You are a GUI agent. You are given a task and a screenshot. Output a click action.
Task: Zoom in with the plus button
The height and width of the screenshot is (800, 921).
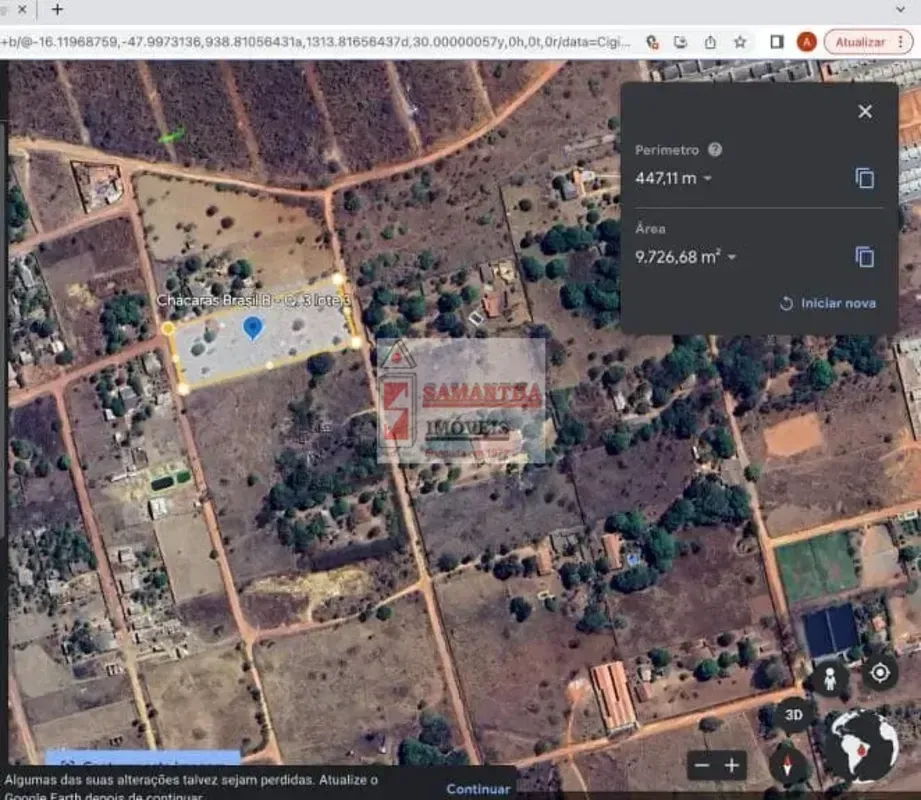coord(732,765)
